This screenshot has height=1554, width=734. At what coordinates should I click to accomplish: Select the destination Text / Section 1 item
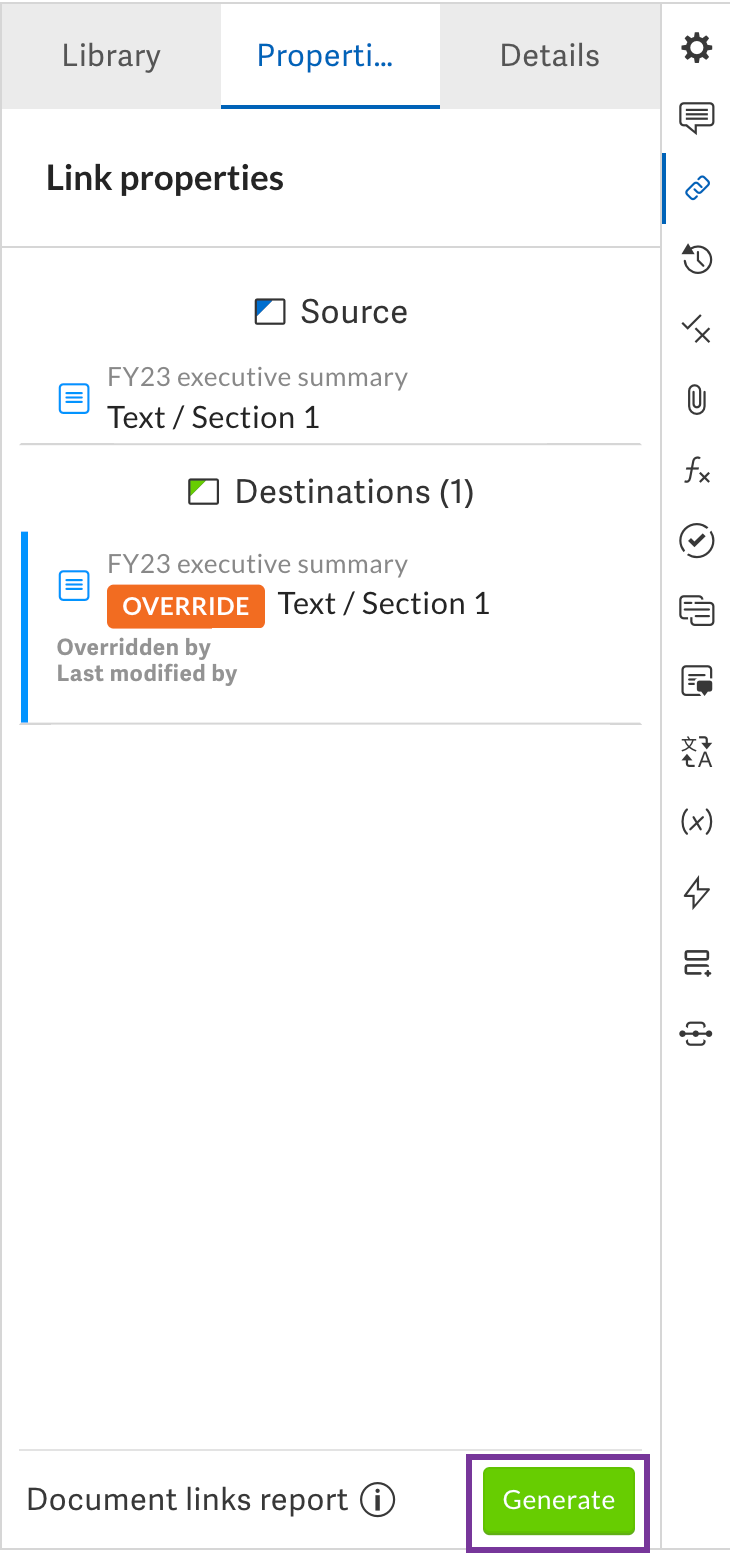384,604
